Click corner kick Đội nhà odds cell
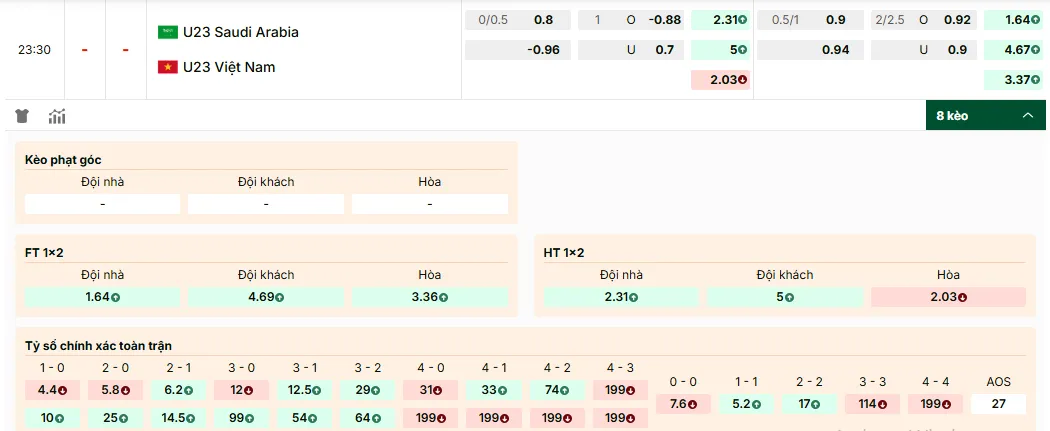 click(x=102, y=204)
